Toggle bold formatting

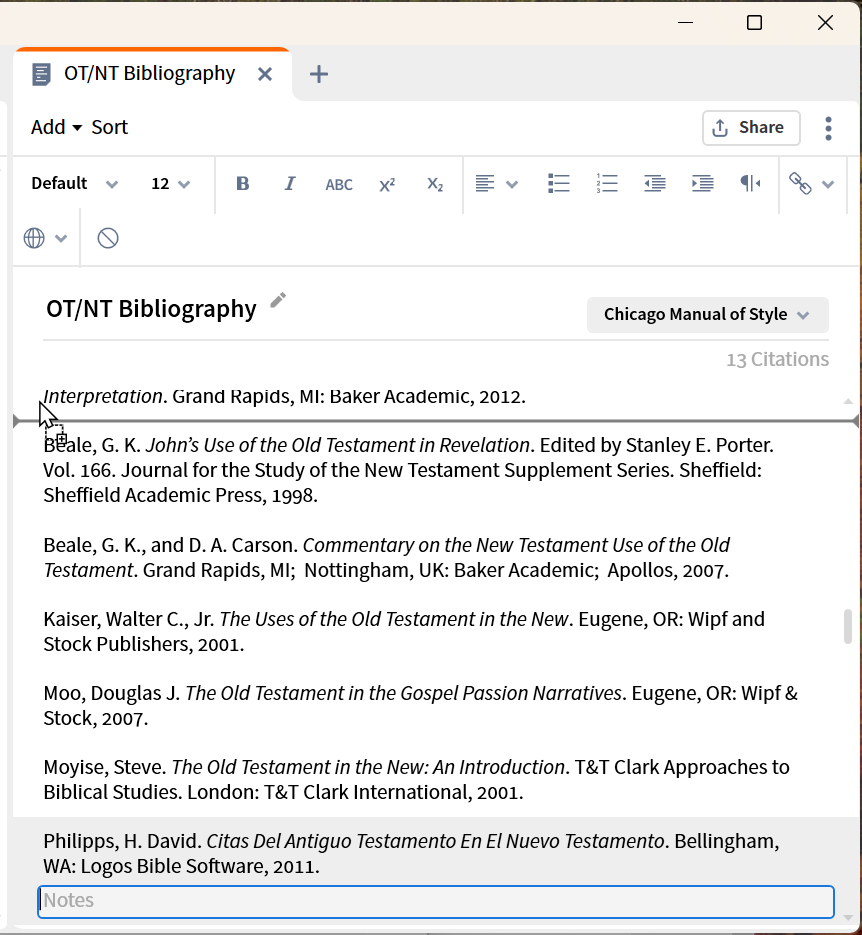coord(242,184)
